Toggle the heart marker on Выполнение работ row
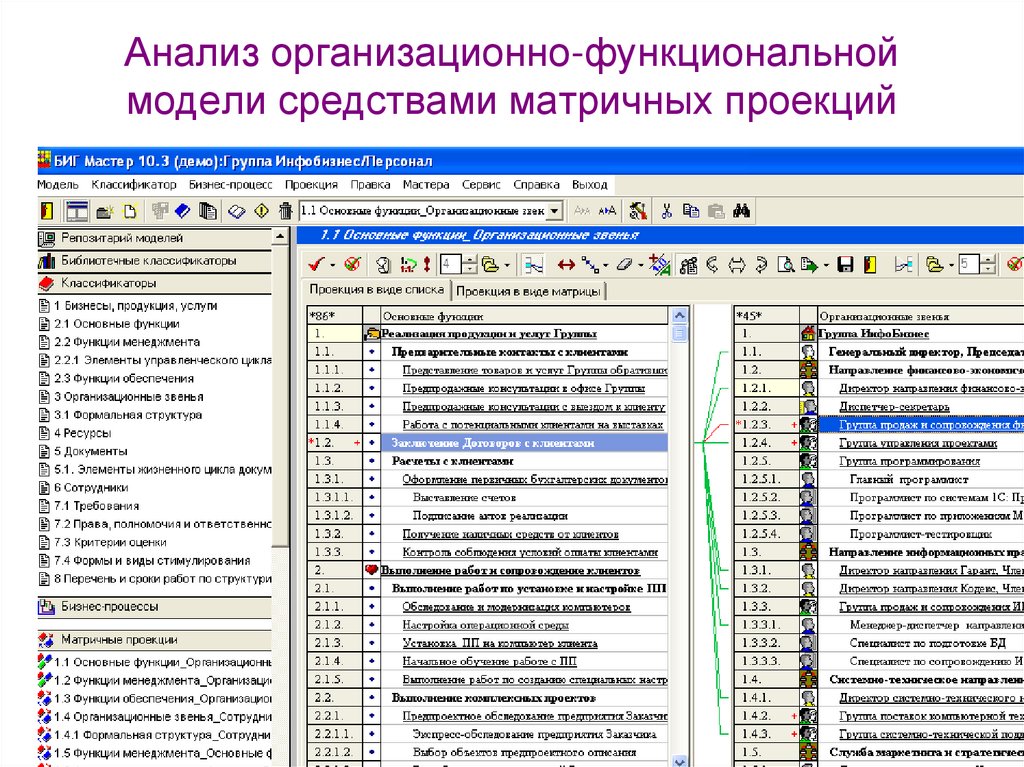Viewport: 1024px width, 767px height. tap(371, 568)
